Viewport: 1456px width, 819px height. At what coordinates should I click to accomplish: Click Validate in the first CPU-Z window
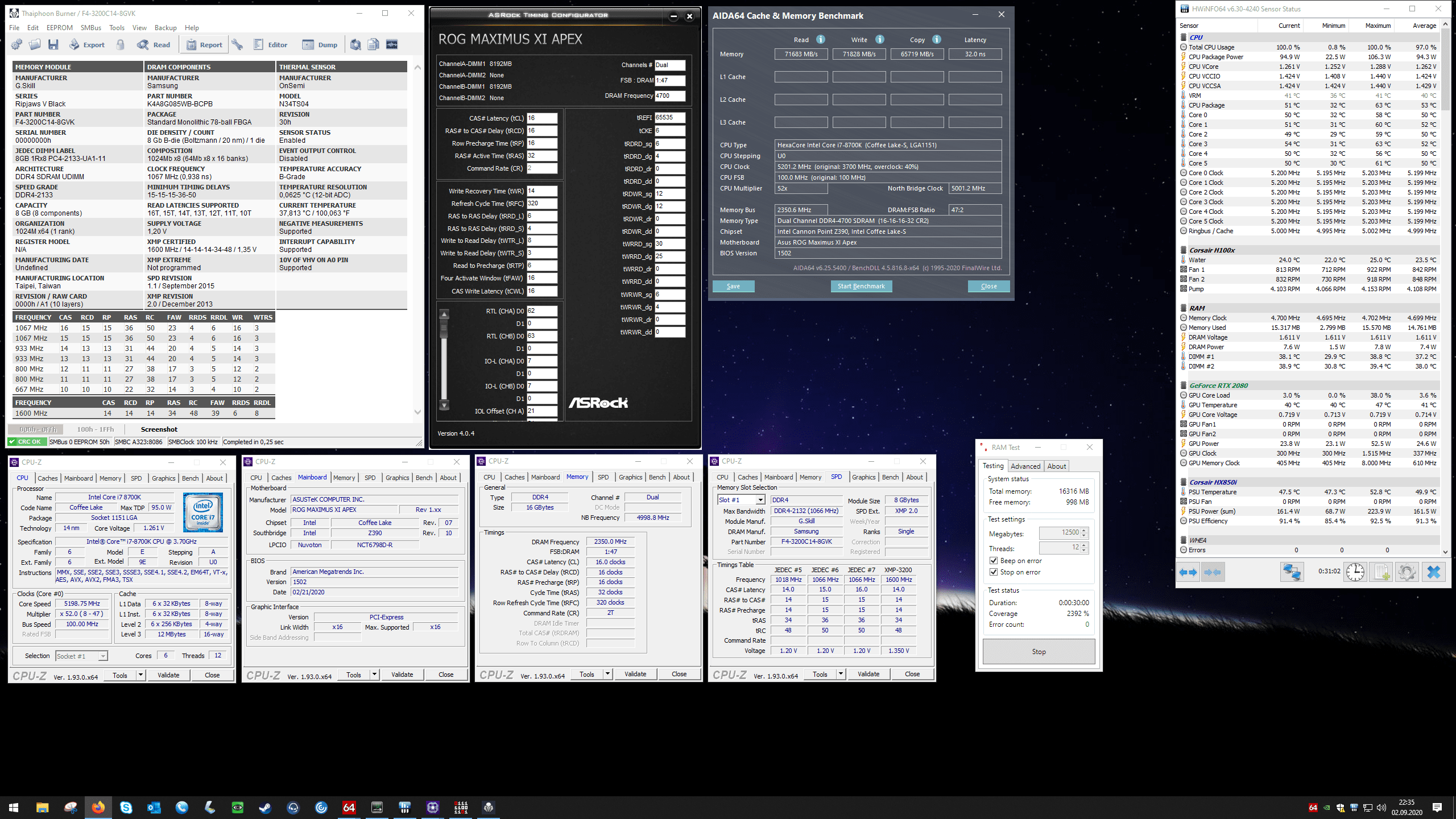click(x=168, y=675)
